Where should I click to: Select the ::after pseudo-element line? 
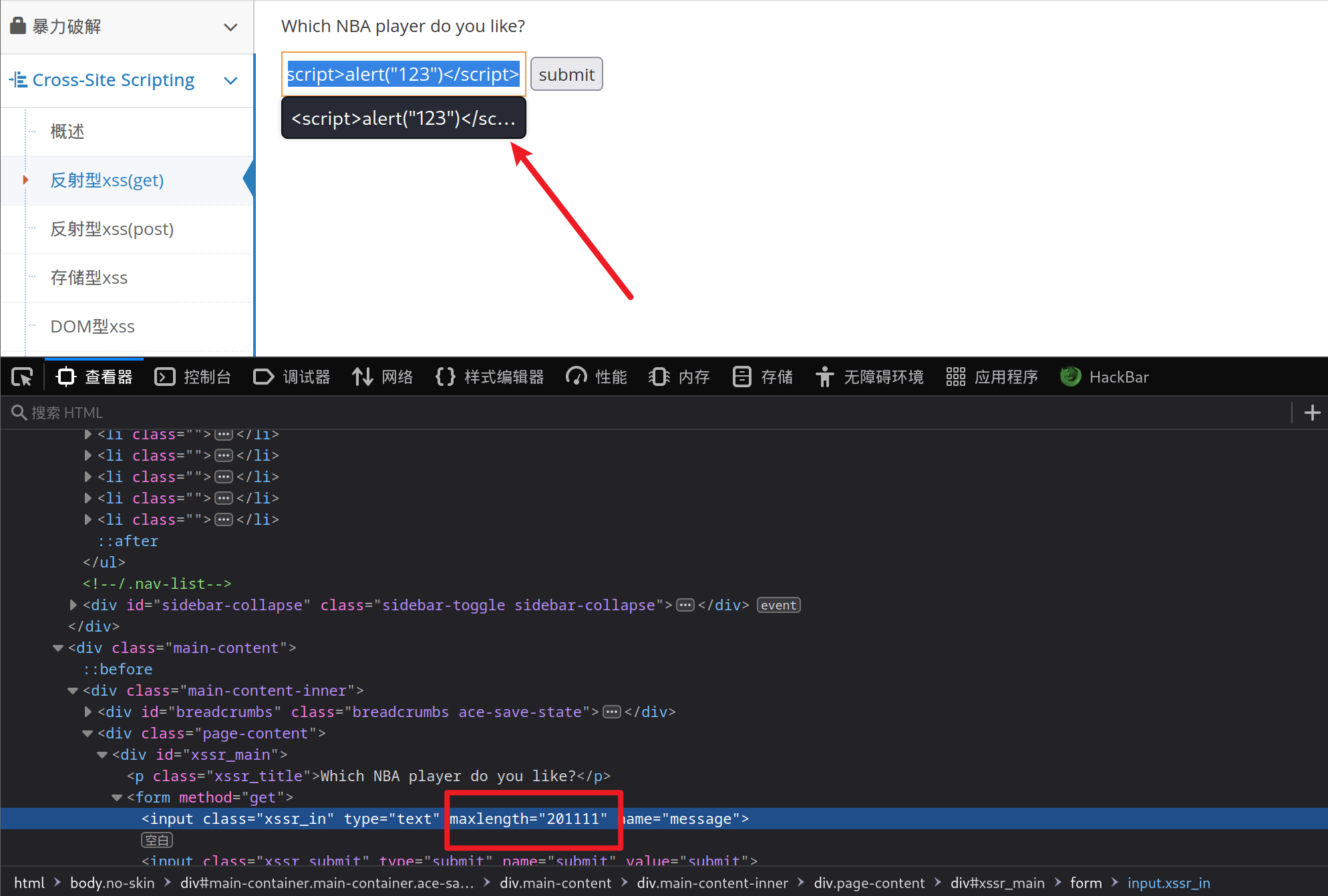pyautogui.click(x=128, y=541)
